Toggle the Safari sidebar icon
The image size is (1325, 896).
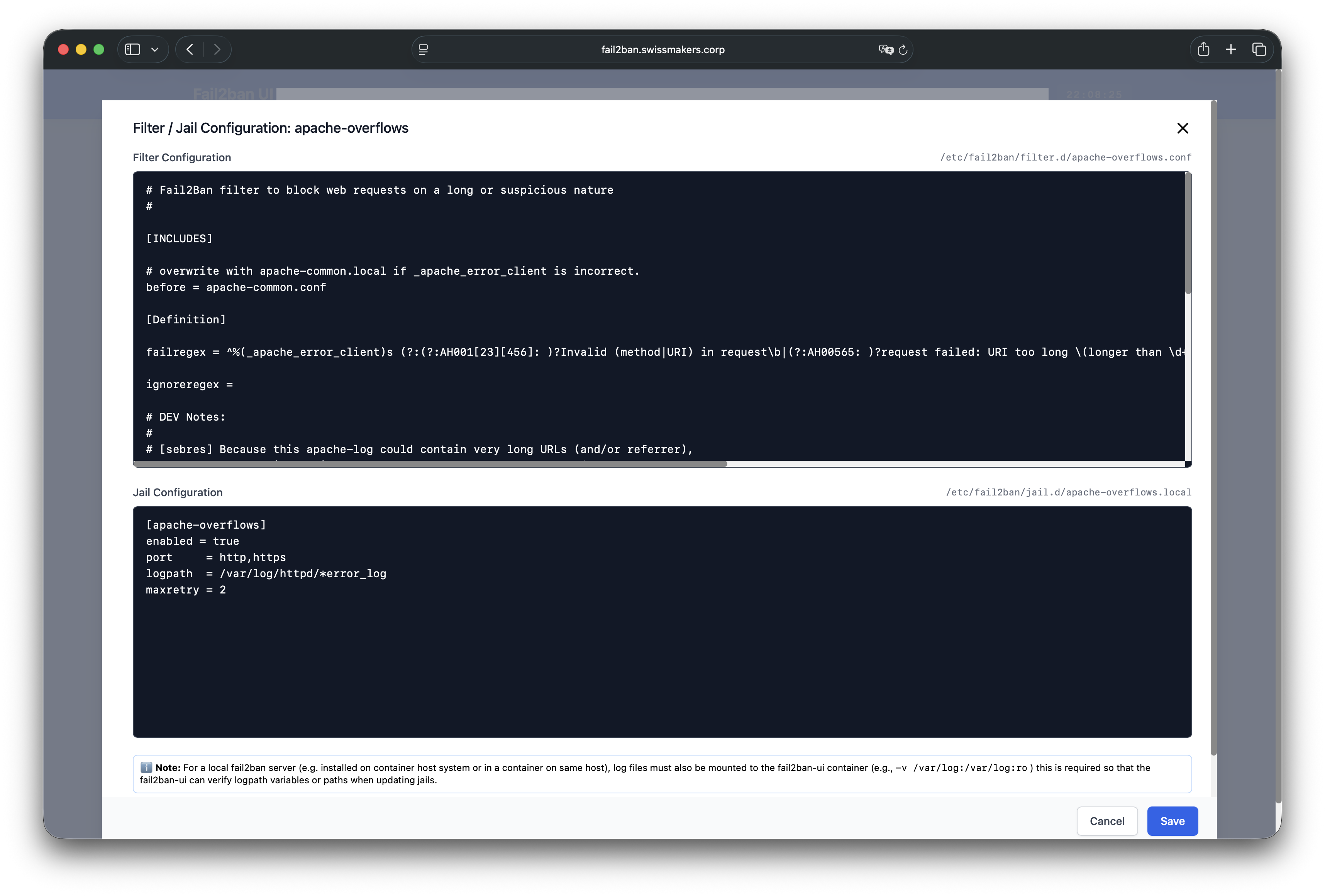pyautogui.click(x=132, y=50)
